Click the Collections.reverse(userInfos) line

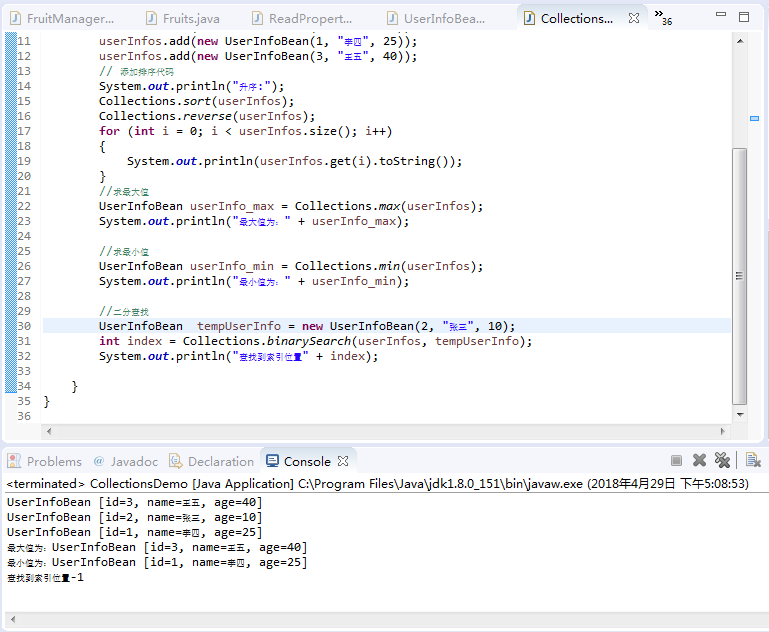point(207,116)
